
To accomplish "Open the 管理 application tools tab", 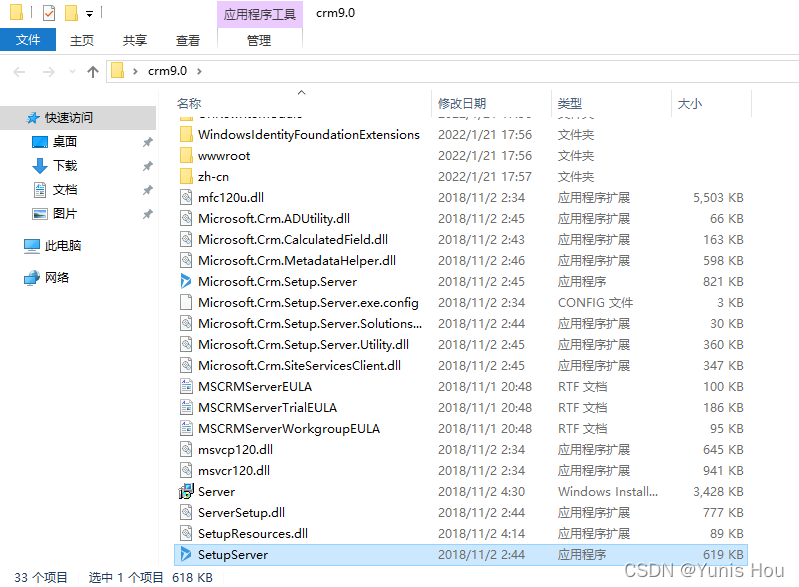I will tap(259, 40).
